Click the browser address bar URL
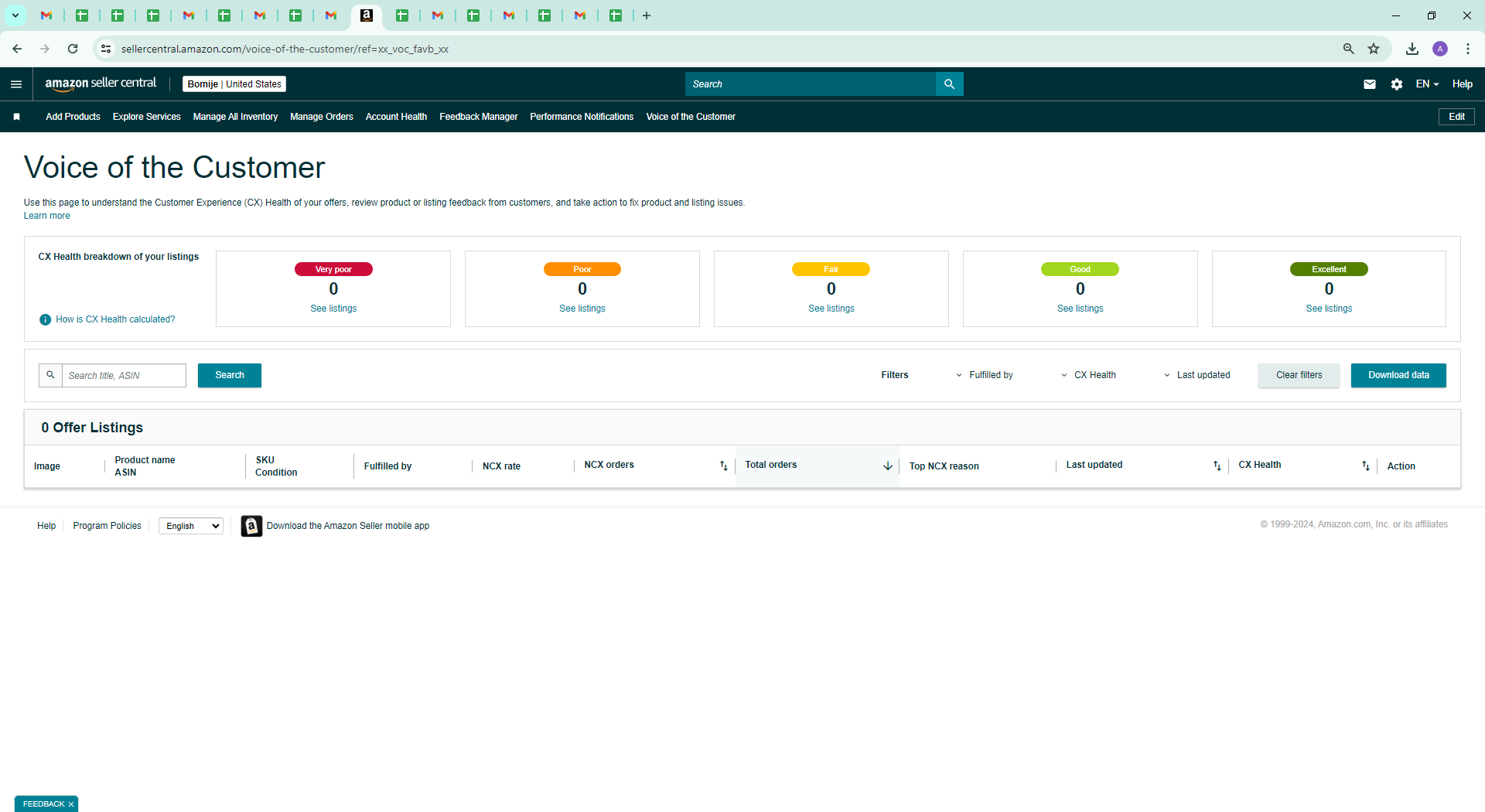 point(285,49)
